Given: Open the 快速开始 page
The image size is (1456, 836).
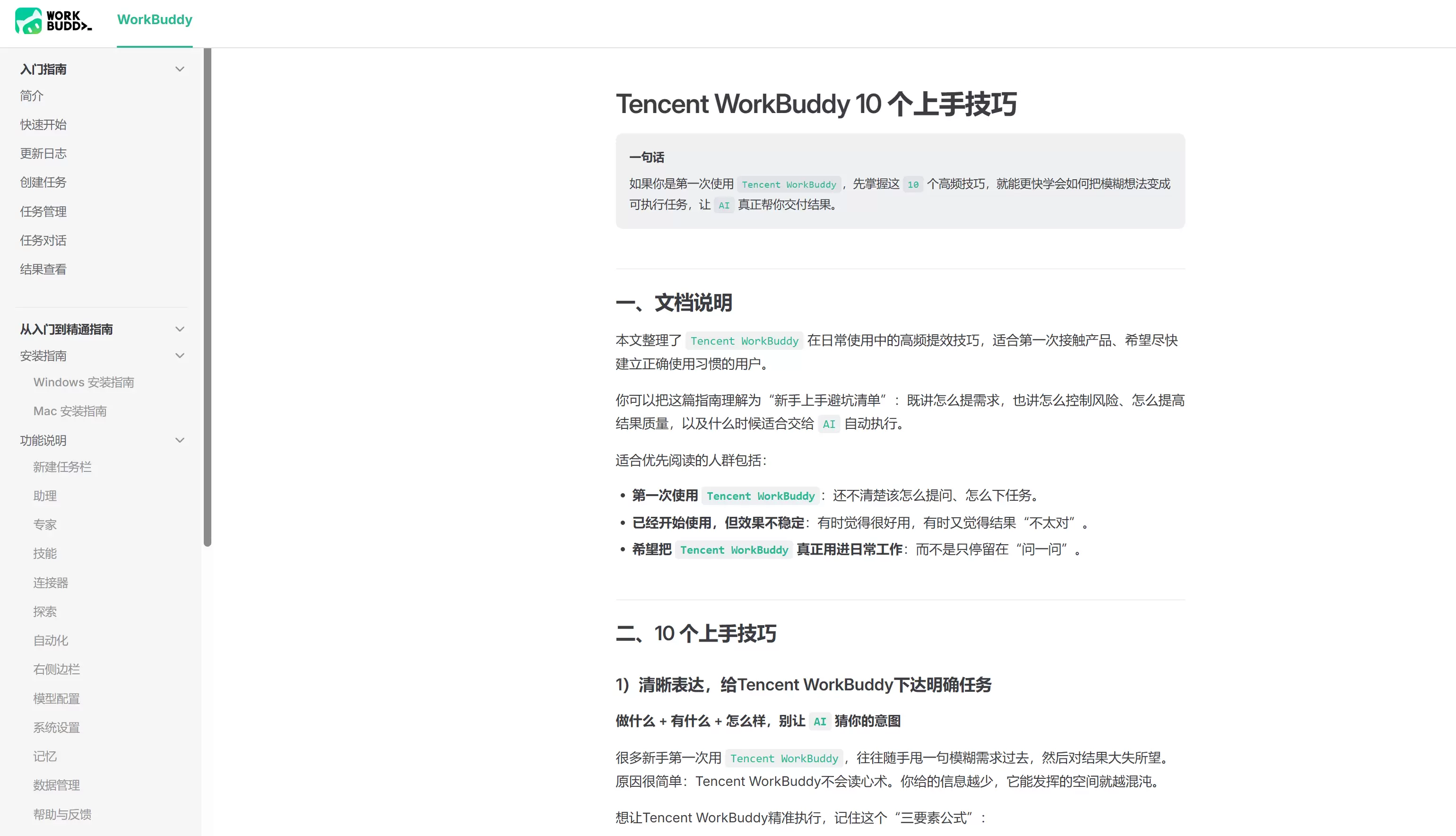Looking at the screenshot, I should pyautogui.click(x=43, y=125).
